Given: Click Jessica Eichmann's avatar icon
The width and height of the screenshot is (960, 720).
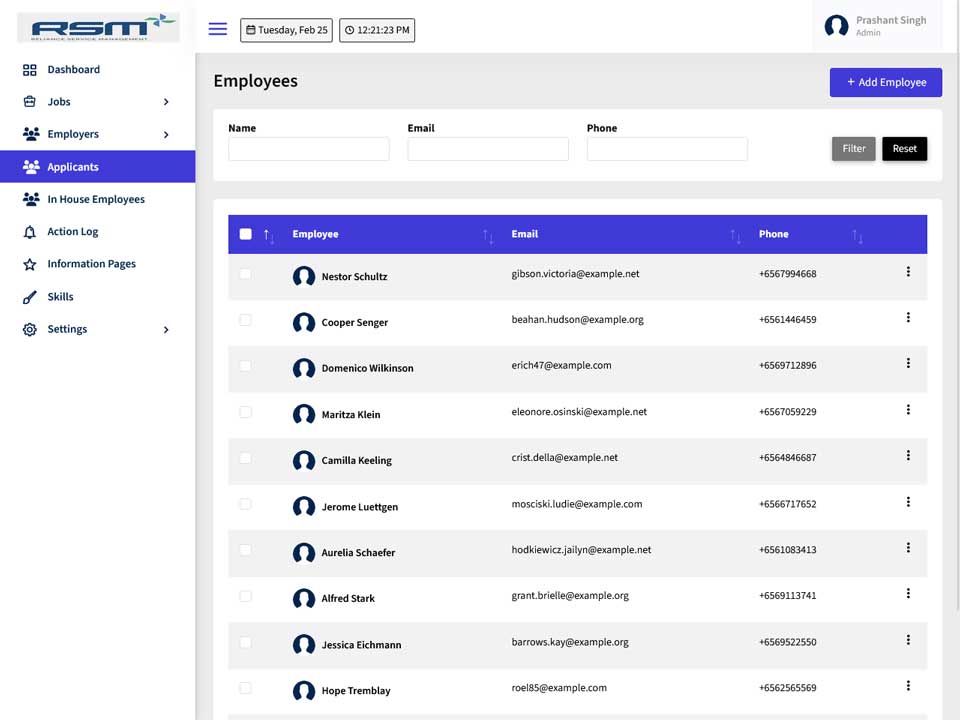Looking at the screenshot, I should tap(304, 644).
